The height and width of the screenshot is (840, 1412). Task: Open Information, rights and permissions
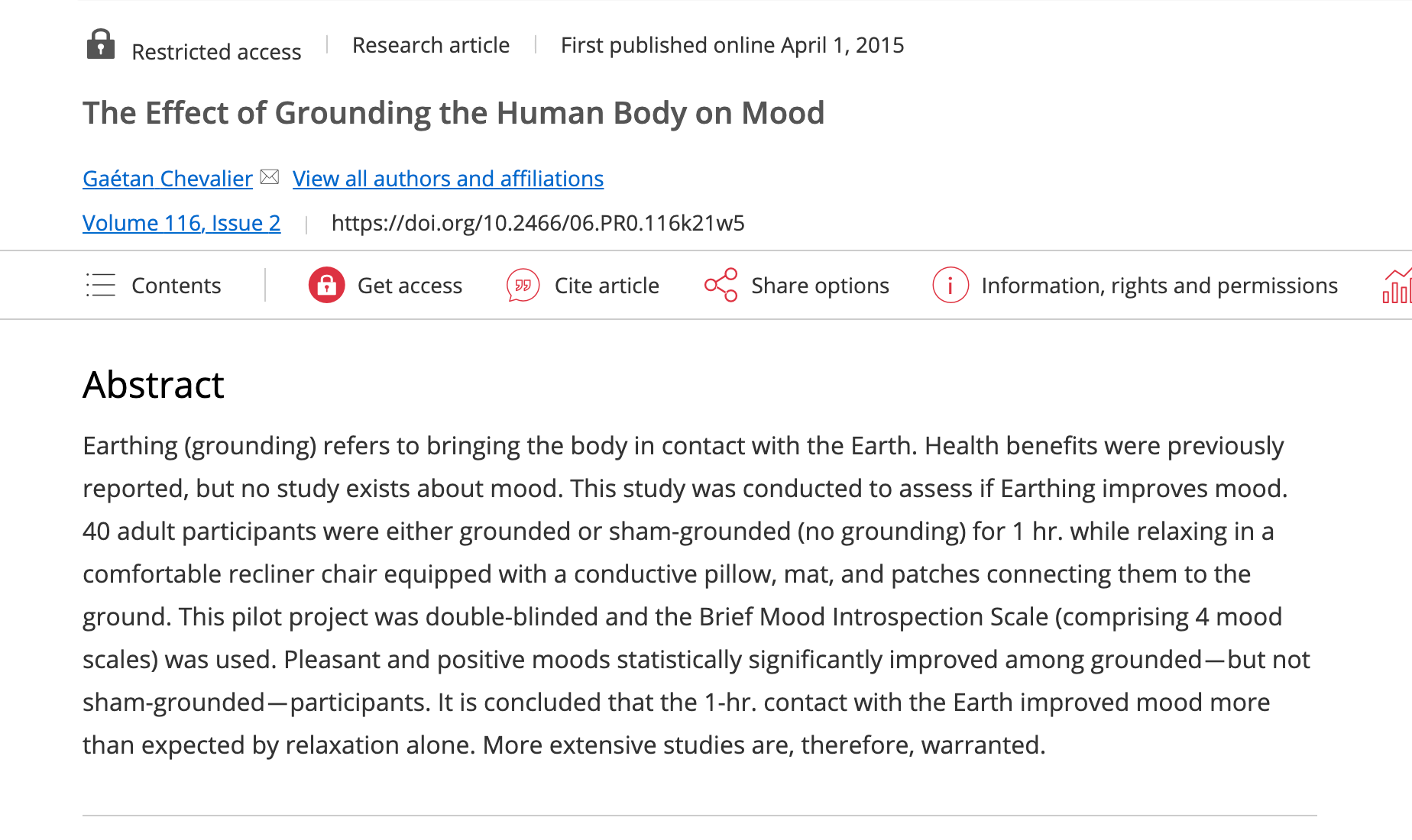coord(1159,286)
